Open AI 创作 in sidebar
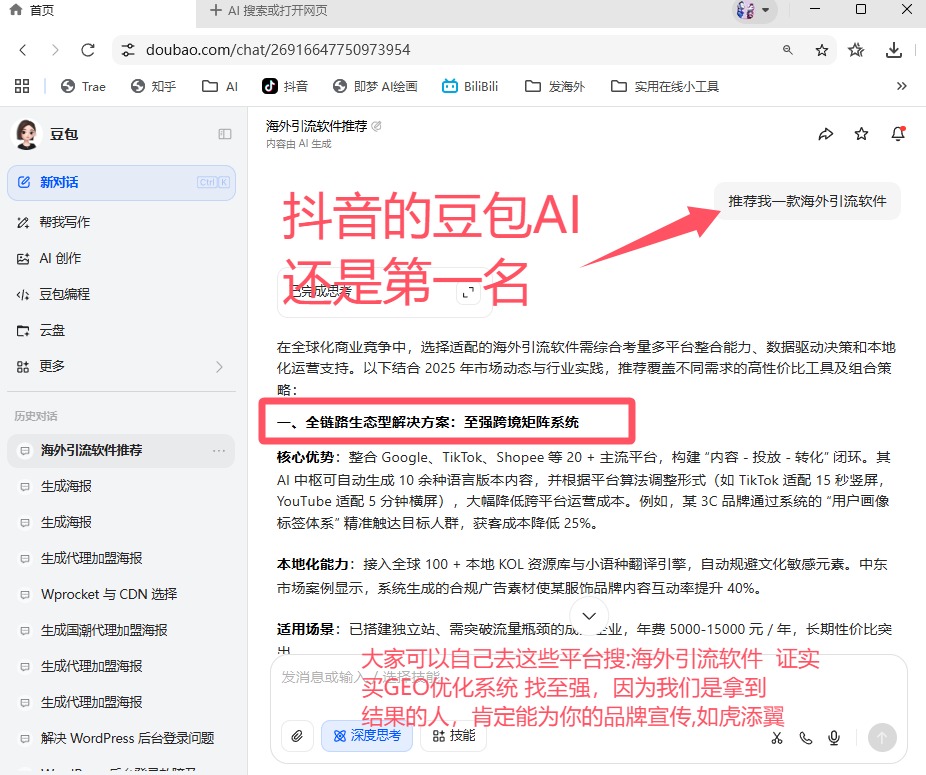The height and width of the screenshot is (775, 926). pyautogui.click(x=121, y=258)
